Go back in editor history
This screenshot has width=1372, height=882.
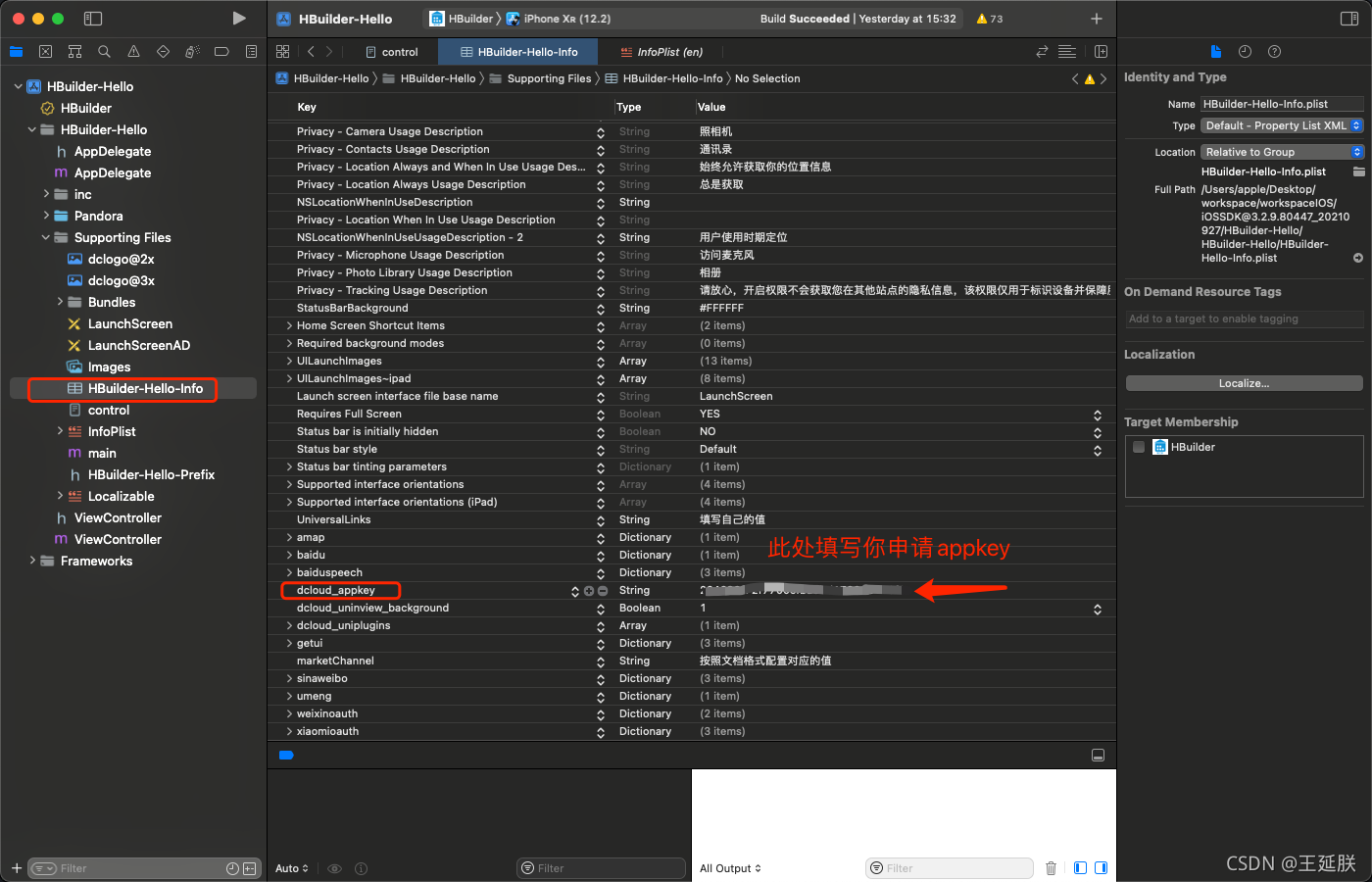[x=311, y=52]
